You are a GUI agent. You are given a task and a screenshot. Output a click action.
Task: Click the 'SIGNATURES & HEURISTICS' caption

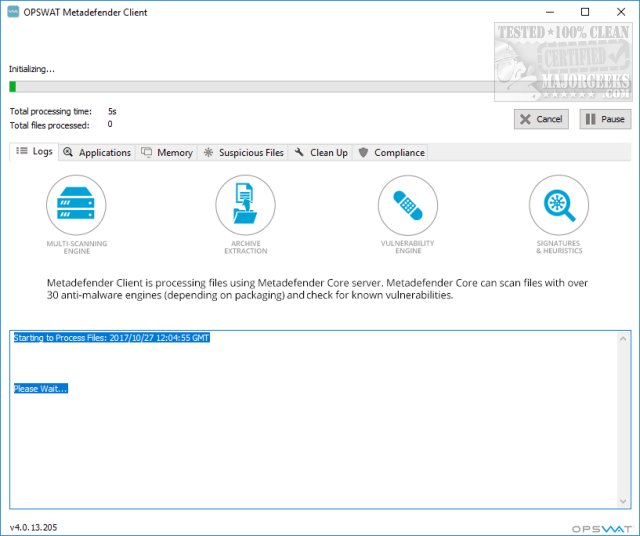coord(559,247)
